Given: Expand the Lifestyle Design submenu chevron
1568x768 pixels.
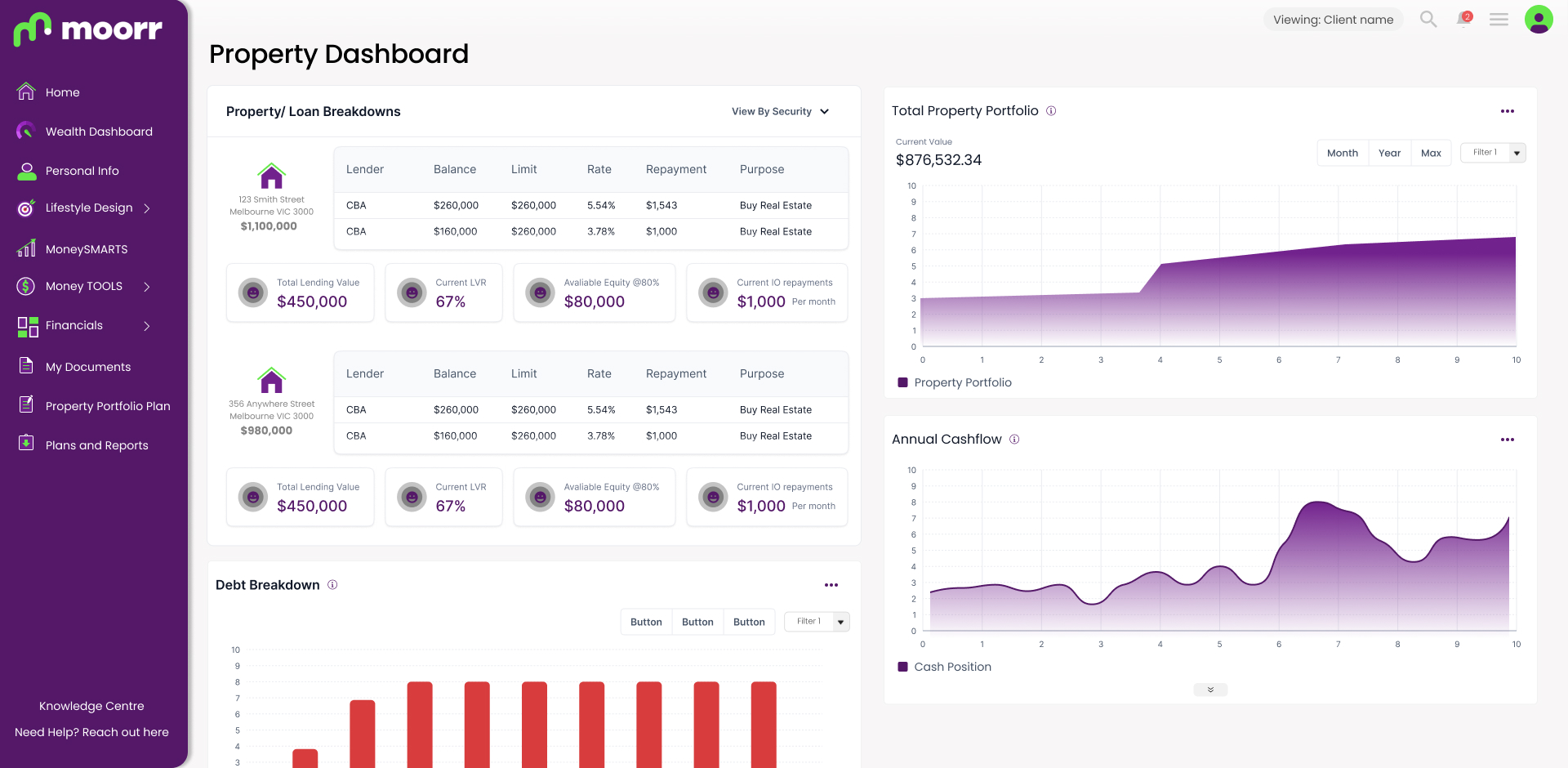Looking at the screenshot, I should [x=147, y=208].
